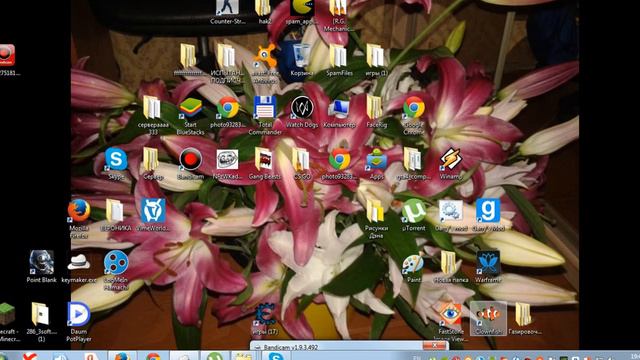Launch FastStone Image Viewer
This screenshot has width=640, height=360.
[451, 322]
